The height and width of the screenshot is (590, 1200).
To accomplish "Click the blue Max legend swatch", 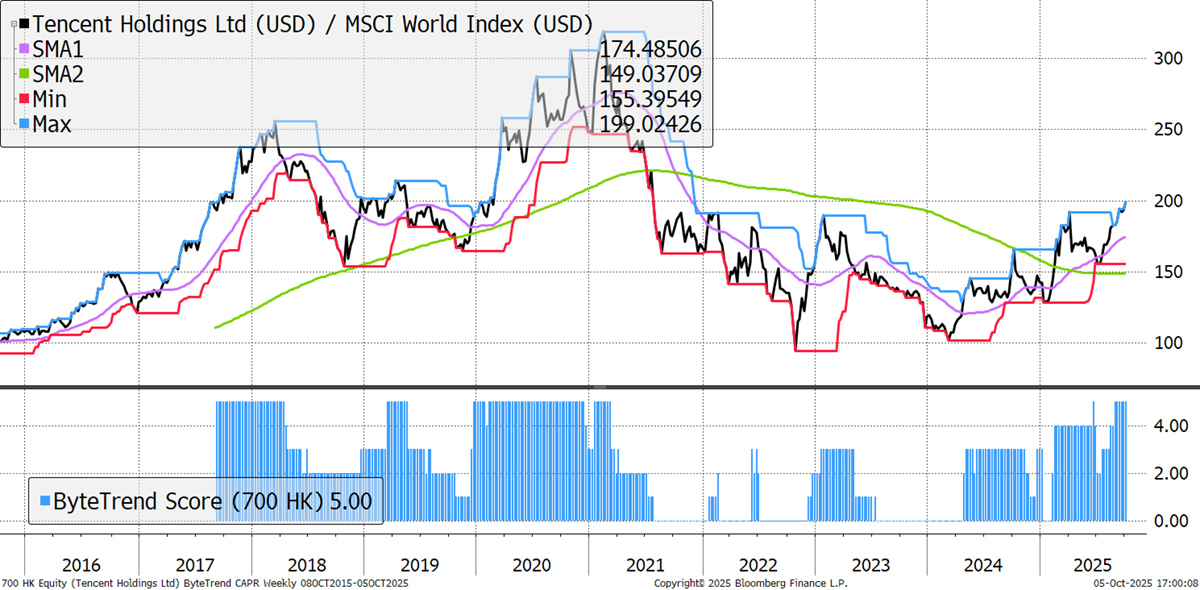I will tap(22, 124).
